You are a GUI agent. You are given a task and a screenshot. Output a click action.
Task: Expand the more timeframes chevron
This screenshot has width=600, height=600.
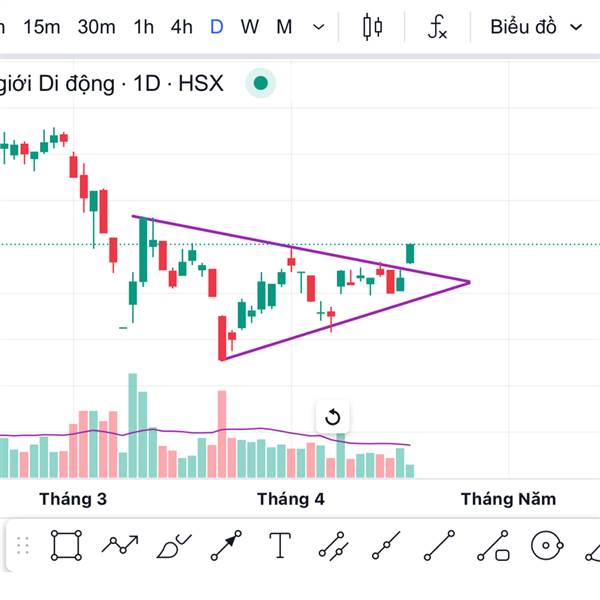tap(319, 27)
